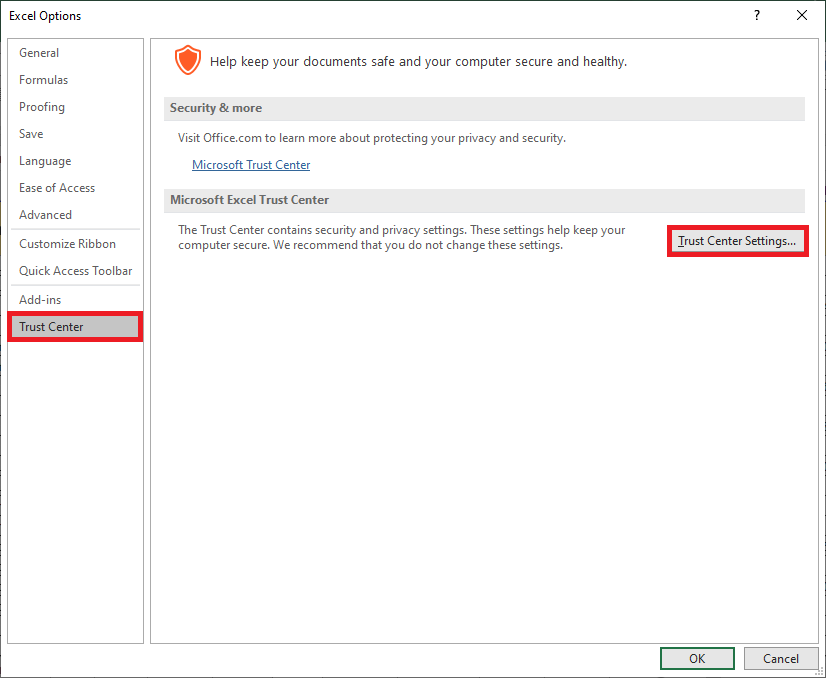Select Ease of Access in the sidebar

tap(57, 188)
